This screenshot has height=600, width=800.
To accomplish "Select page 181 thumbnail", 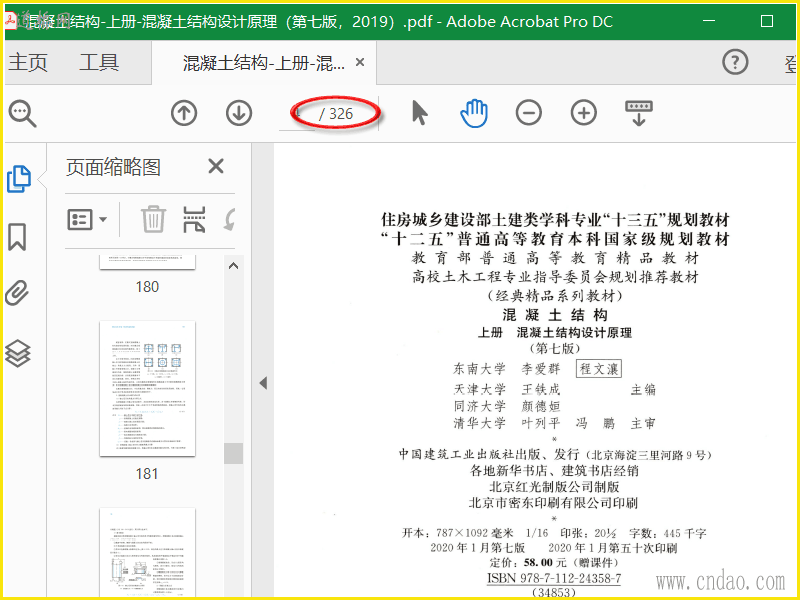I will pos(147,389).
